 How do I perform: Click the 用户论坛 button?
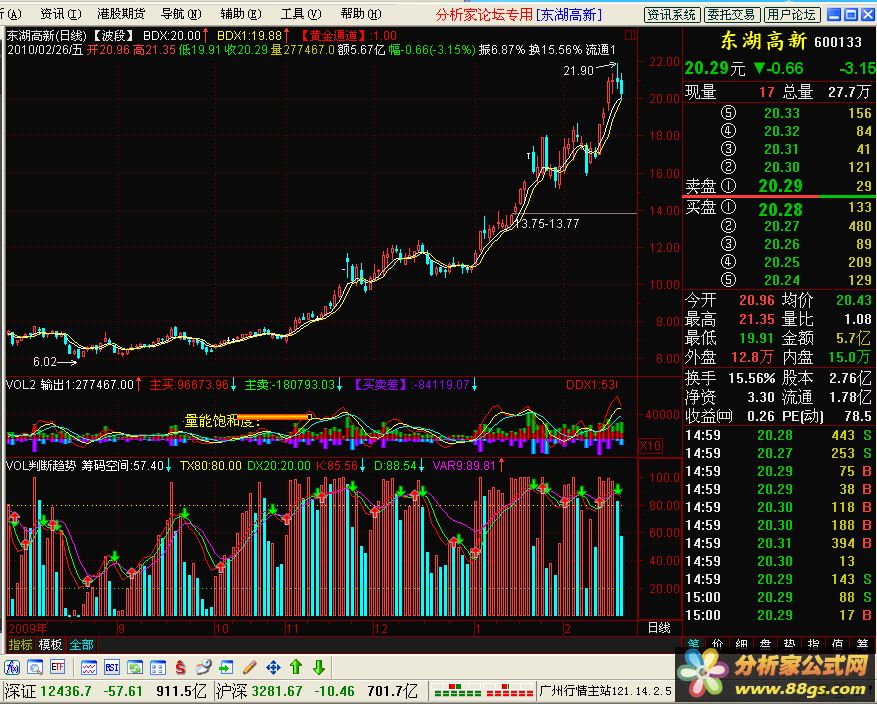pos(791,15)
